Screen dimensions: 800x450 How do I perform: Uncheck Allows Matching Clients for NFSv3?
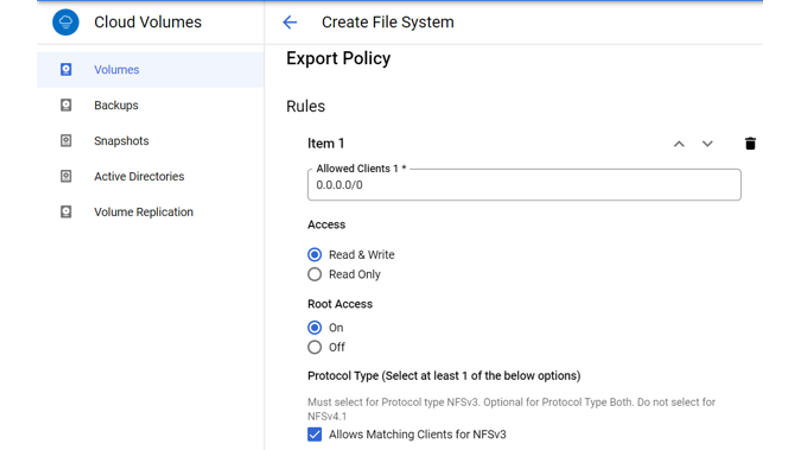click(315, 434)
